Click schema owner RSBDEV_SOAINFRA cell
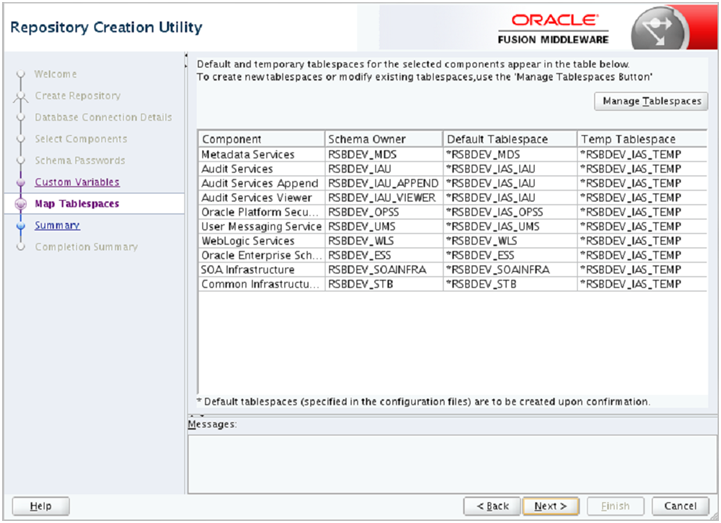721x523 pixels. [383, 270]
